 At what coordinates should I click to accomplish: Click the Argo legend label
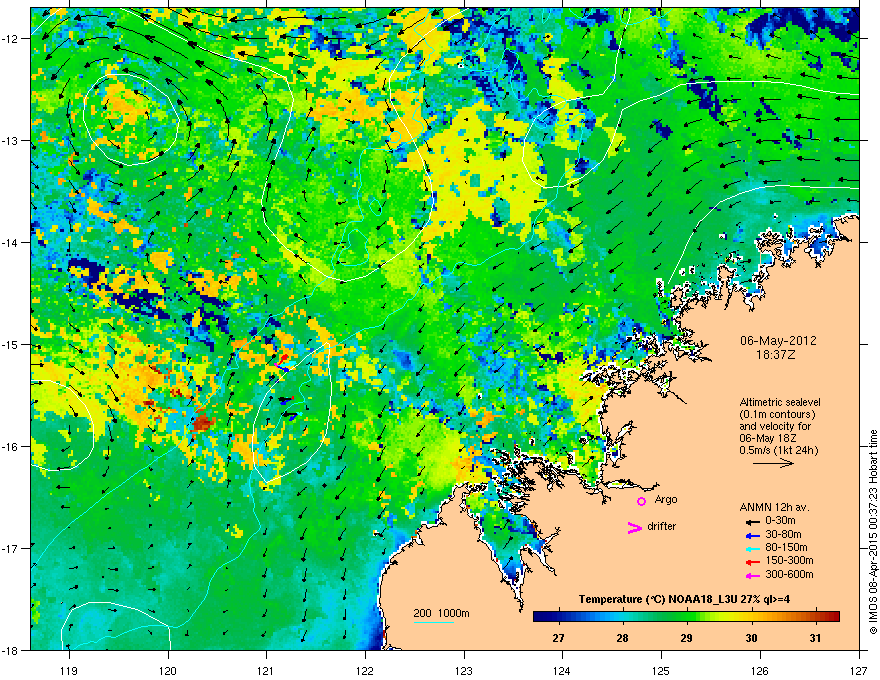click(x=666, y=499)
